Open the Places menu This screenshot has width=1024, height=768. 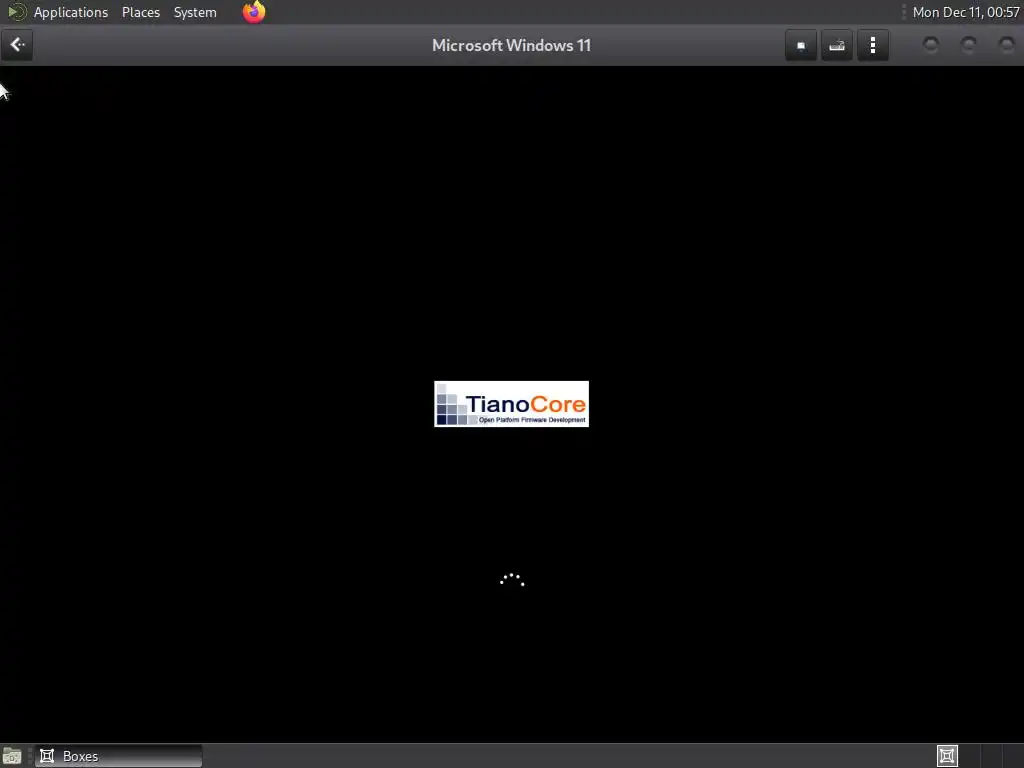coord(140,12)
